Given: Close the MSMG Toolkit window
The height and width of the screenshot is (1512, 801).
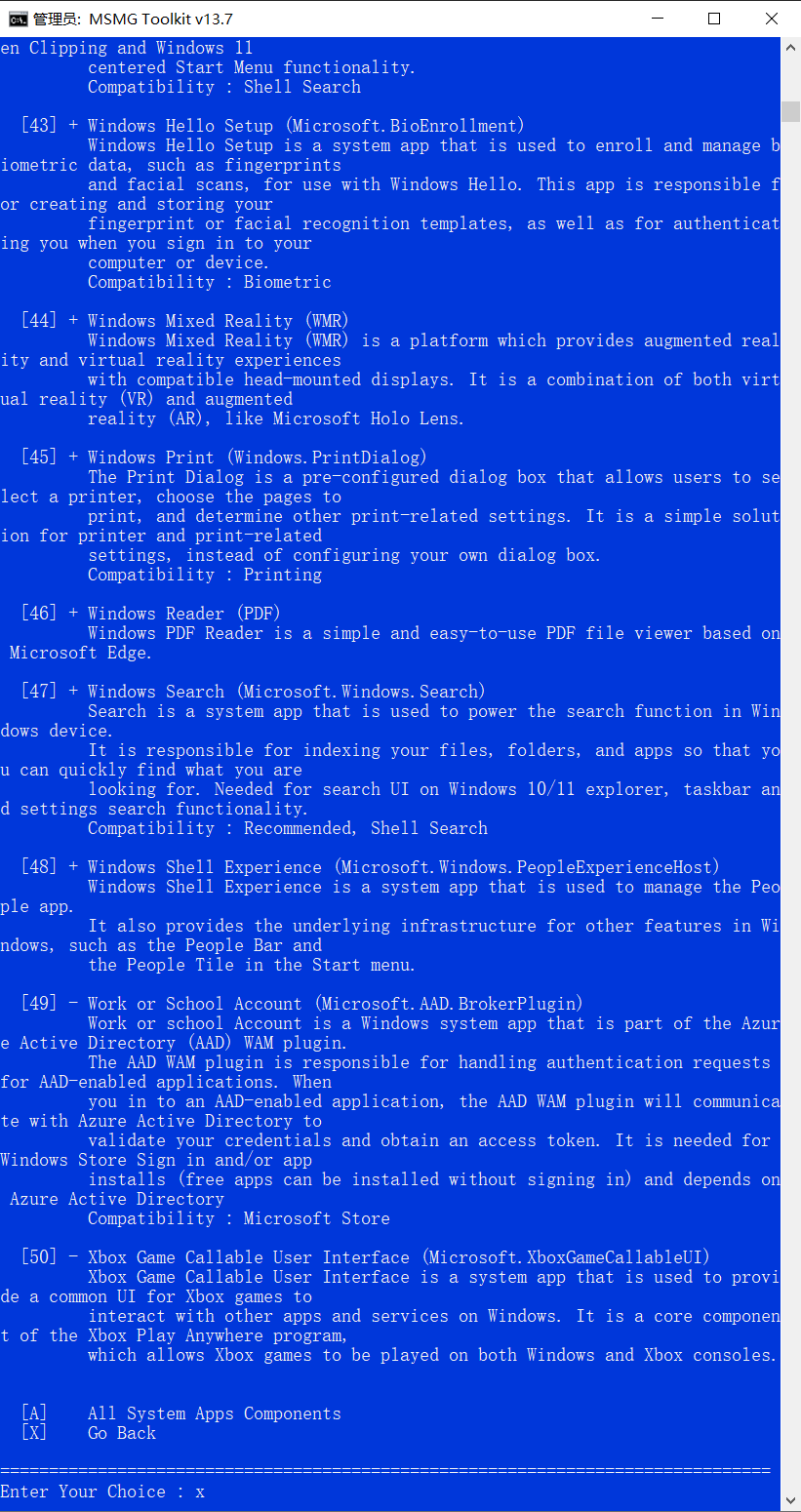Looking at the screenshot, I should point(772,19).
